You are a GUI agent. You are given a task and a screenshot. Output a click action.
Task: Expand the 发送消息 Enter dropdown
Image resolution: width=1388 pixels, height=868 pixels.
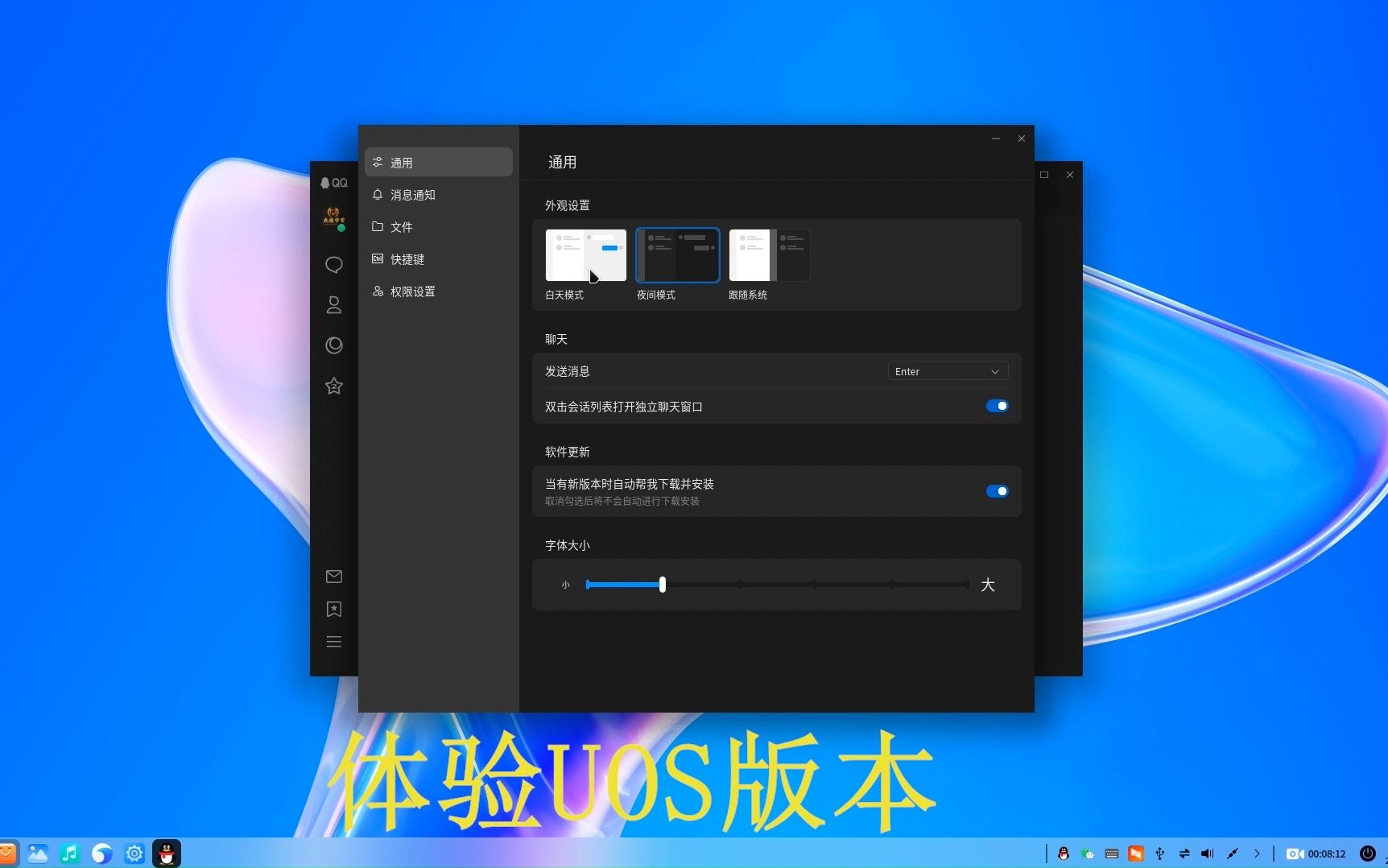click(x=948, y=371)
